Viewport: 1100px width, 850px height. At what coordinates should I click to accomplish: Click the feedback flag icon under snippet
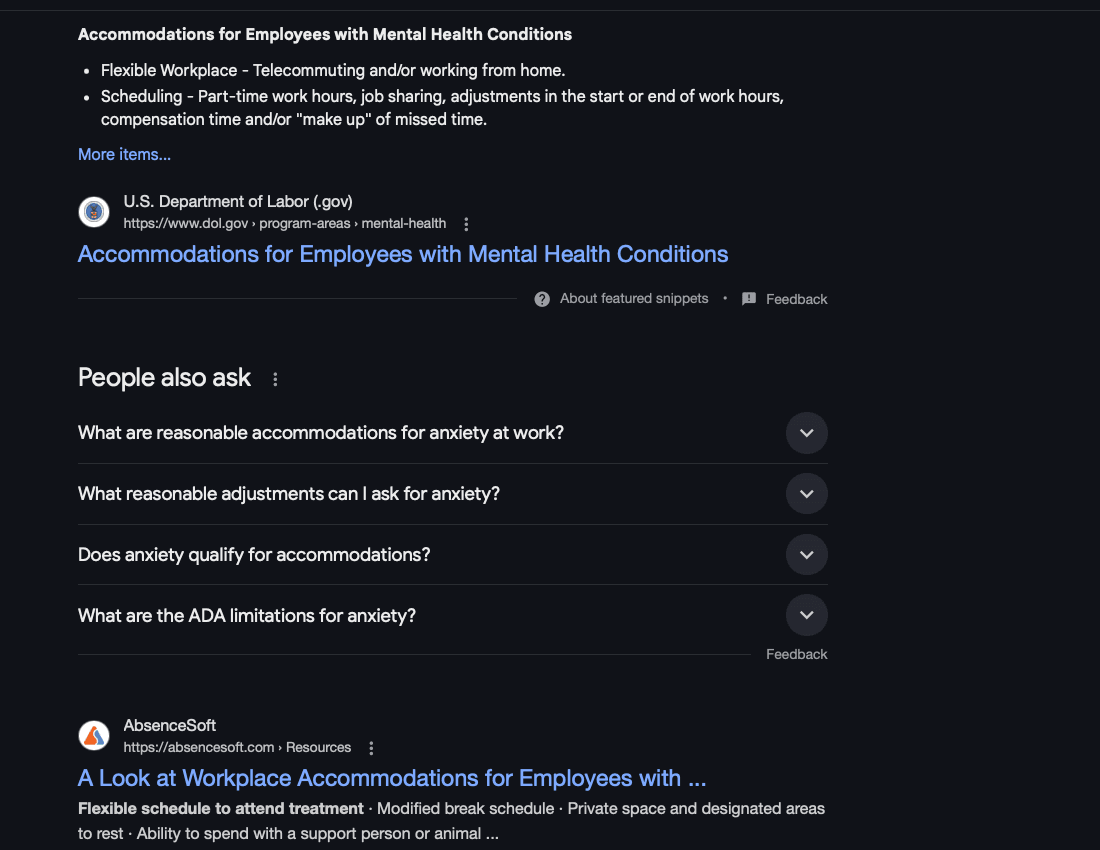point(749,299)
